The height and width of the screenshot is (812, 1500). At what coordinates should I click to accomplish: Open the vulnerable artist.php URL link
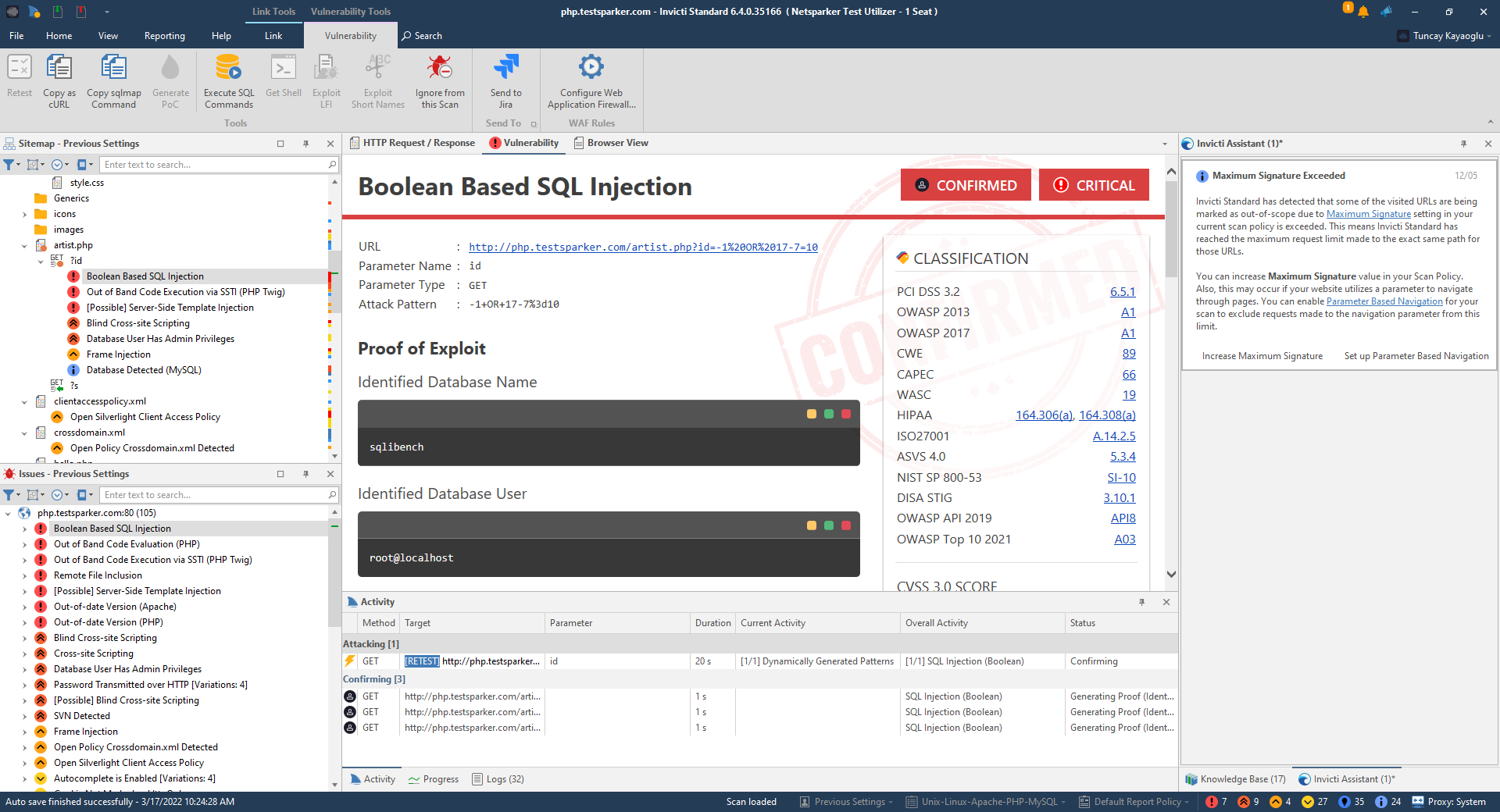pos(643,248)
